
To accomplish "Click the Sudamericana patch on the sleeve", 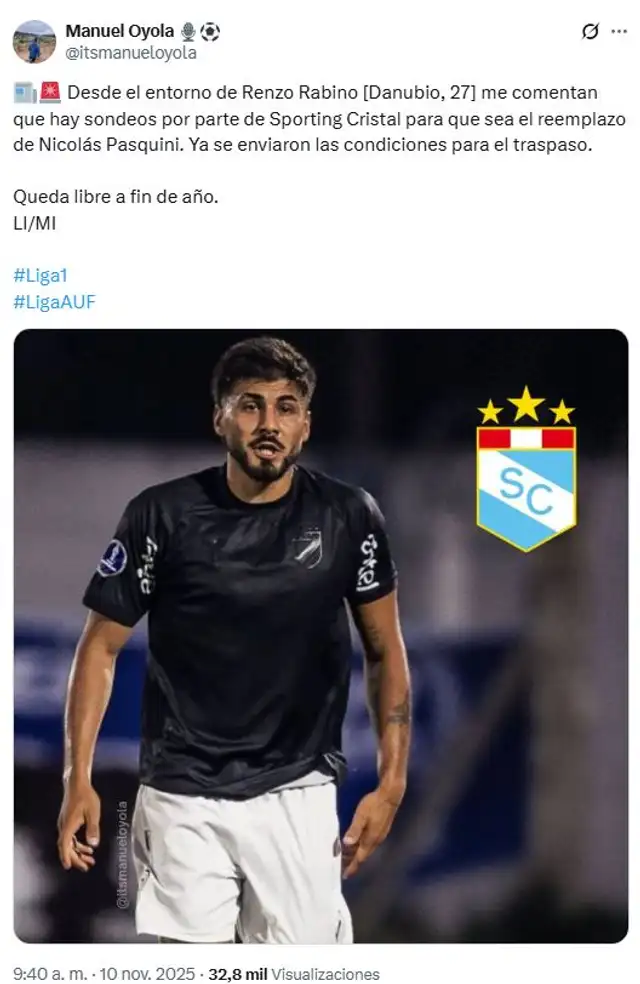I will pyautogui.click(x=113, y=558).
